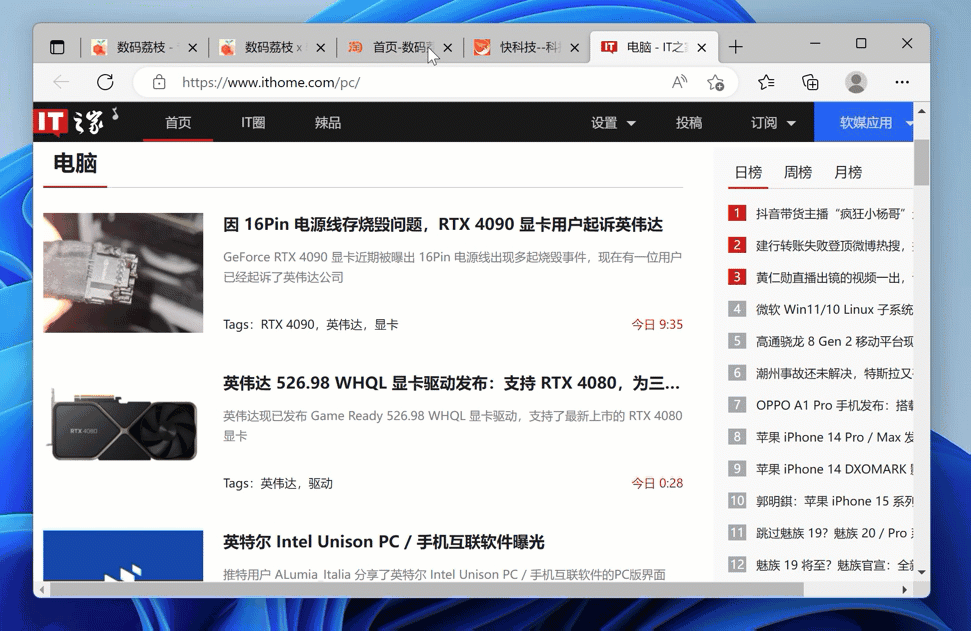The image size is (971, 631).
Task: Expand the 软媒应用 dropdown
Action: click(866, 123)
